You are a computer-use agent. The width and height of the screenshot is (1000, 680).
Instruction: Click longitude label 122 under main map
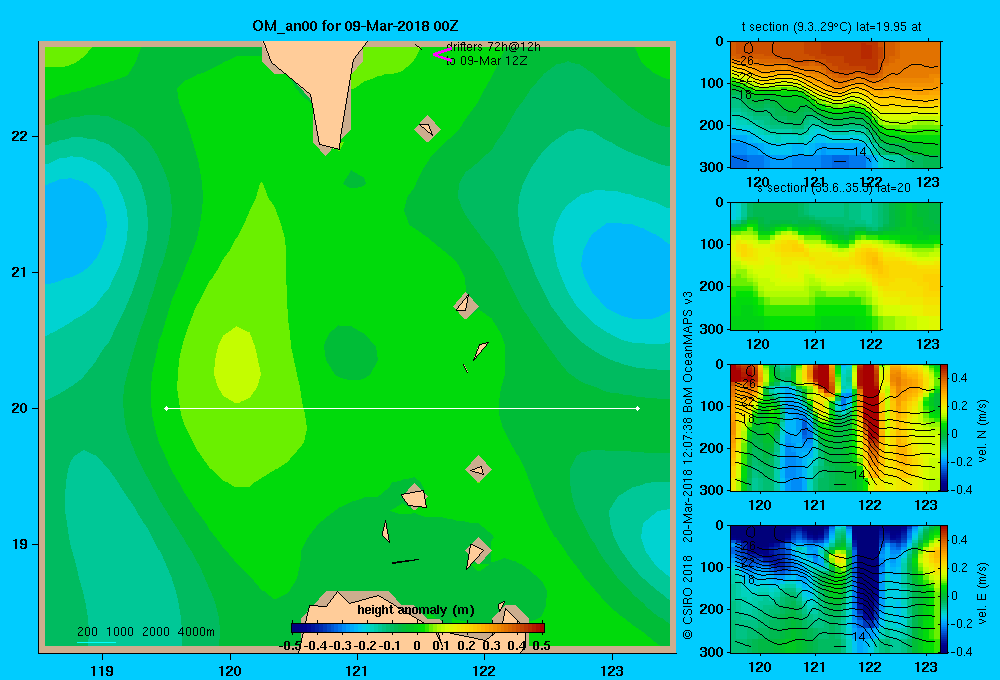(484, 670)
